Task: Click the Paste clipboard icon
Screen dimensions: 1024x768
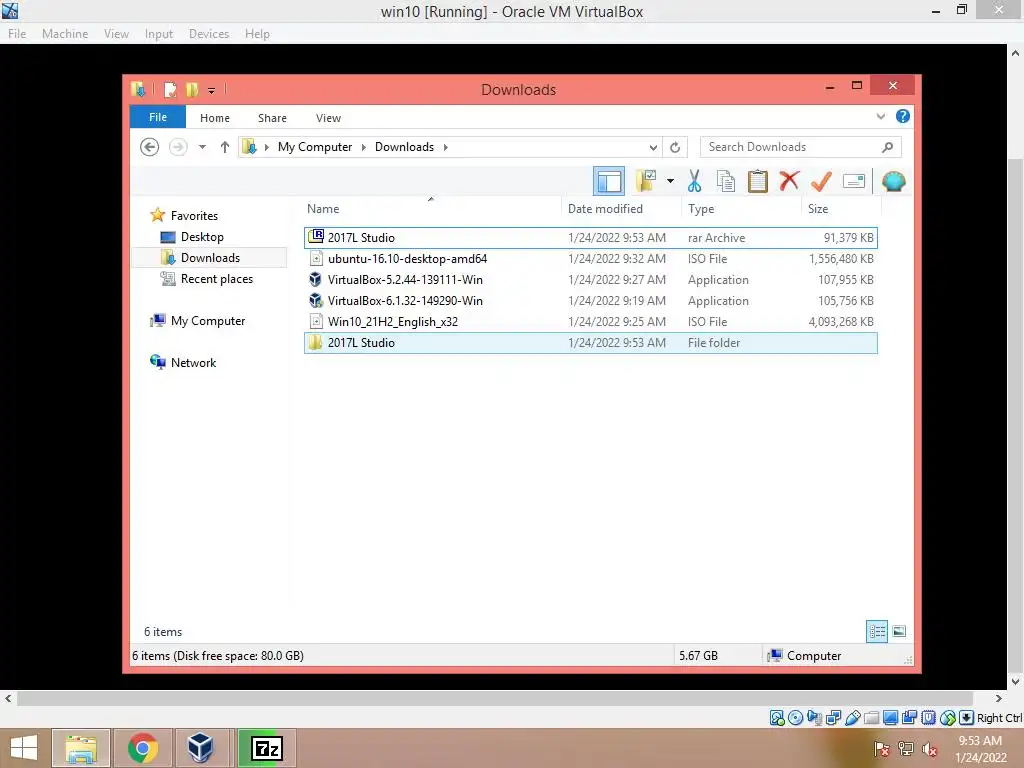Action: tap(758, 181)
